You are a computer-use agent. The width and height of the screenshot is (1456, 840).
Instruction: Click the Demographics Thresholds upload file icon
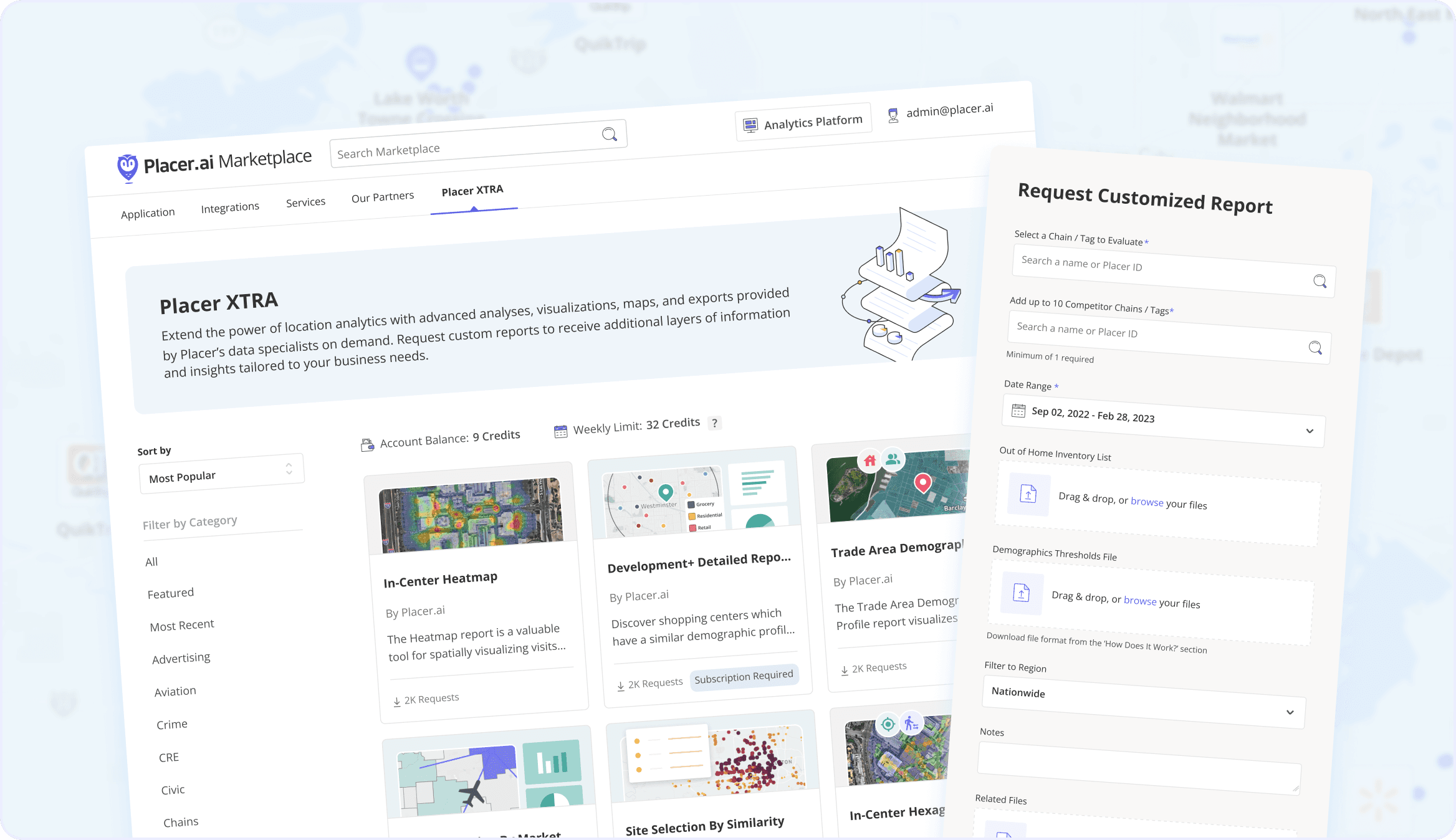[x=1022, y=593]
